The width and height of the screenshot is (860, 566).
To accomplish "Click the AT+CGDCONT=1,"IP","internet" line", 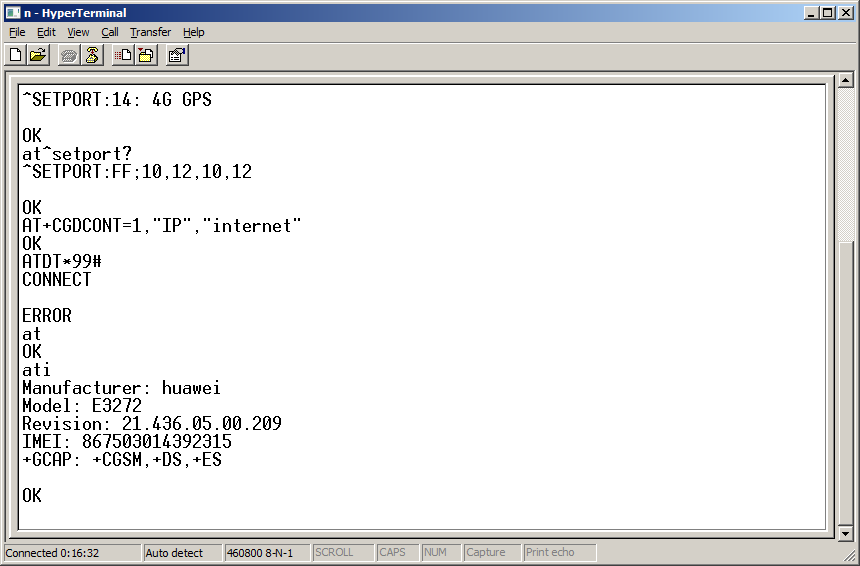I will point(162,225).
